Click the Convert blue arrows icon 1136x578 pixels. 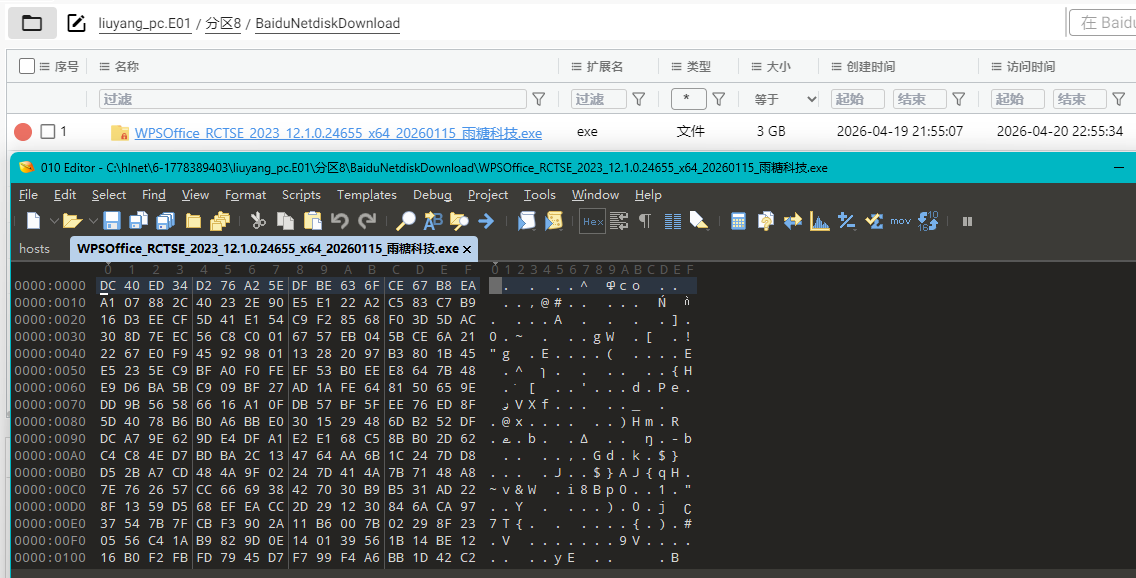793,221
